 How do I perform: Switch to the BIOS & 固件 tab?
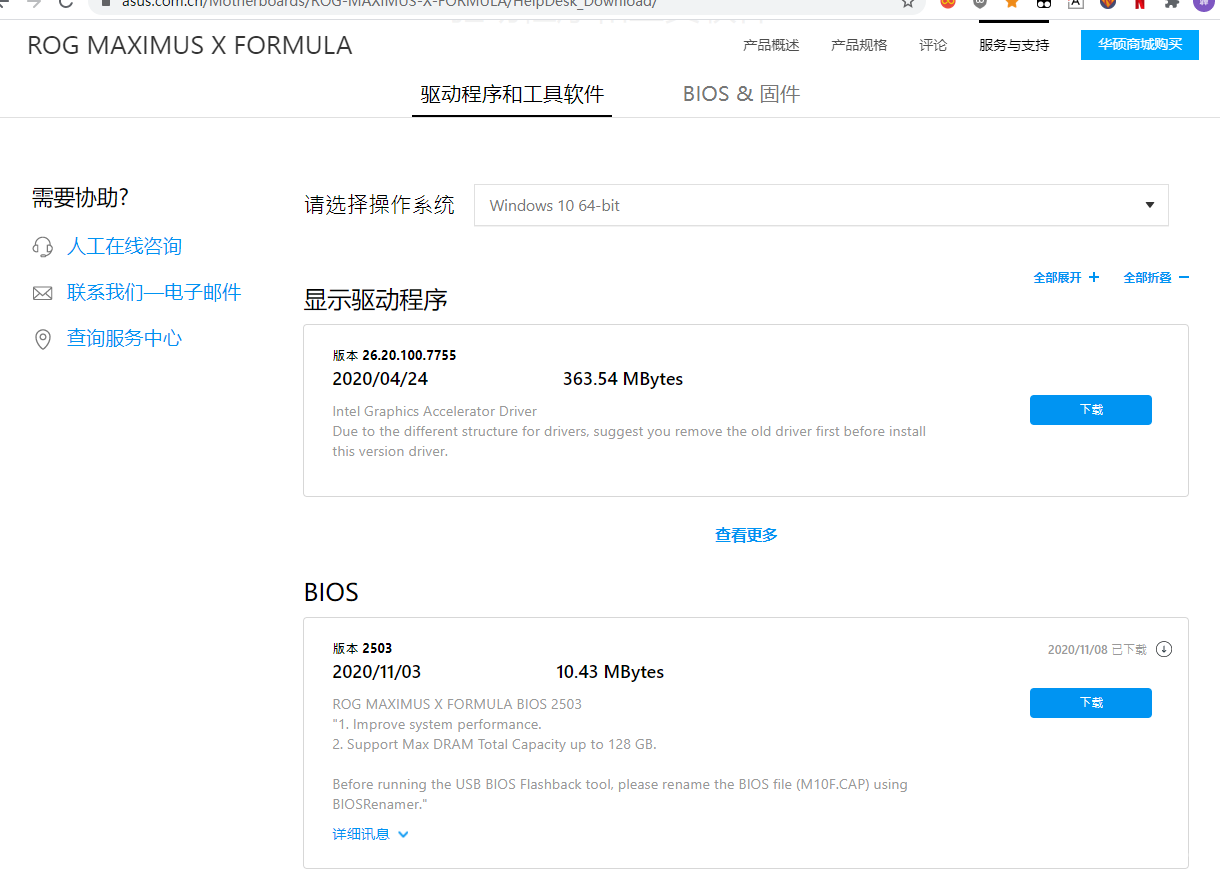point(741,94)
